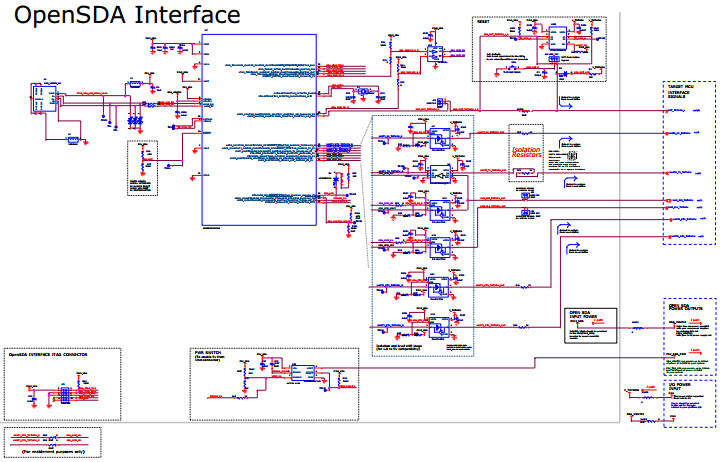Click the large blue MCU chip block

click(259, 130)
